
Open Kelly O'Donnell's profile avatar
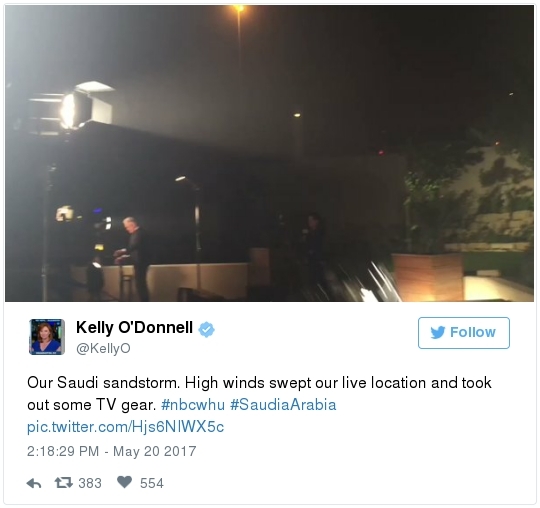pyautogui.click(x=47, y=336)
